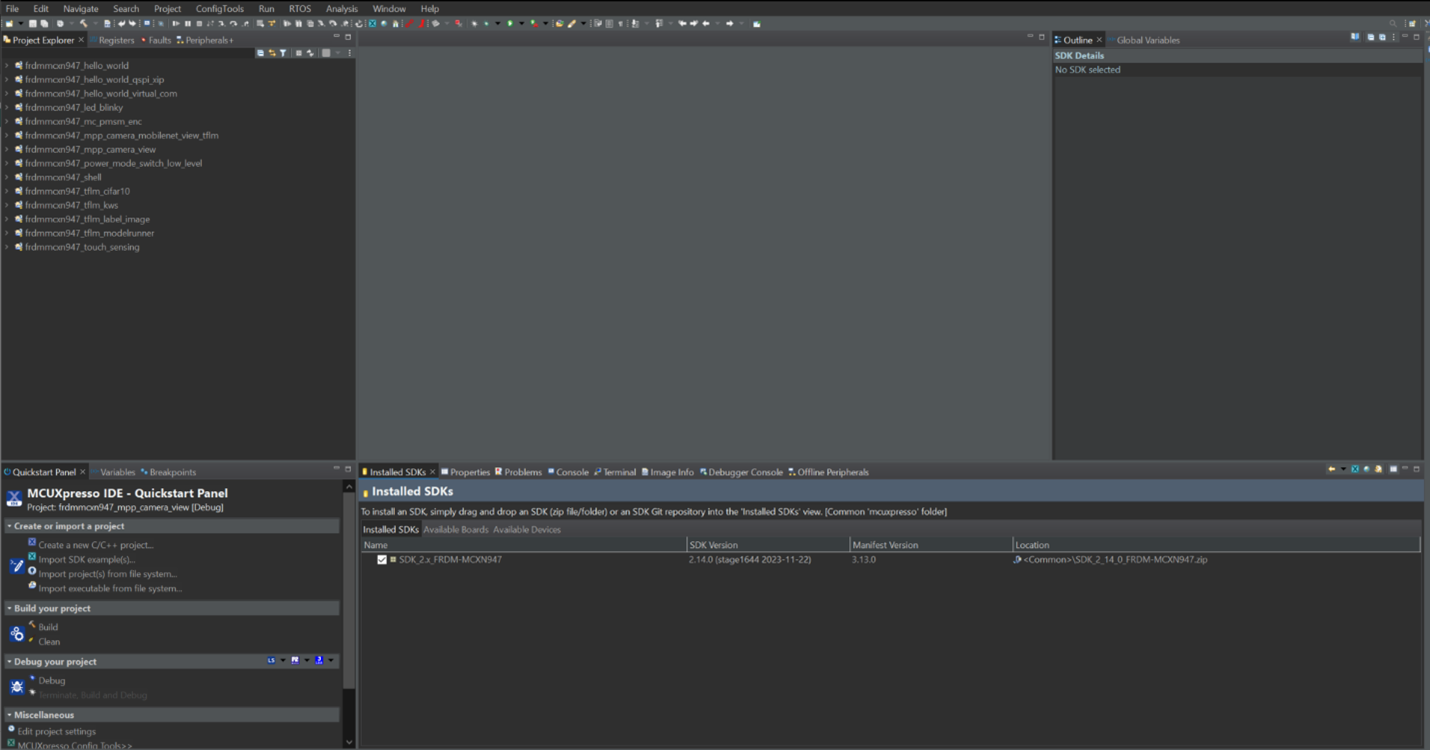
Task: Click the MCUXpresso IDE logo in Quickstart Panel
Action: tap(14, 498)
